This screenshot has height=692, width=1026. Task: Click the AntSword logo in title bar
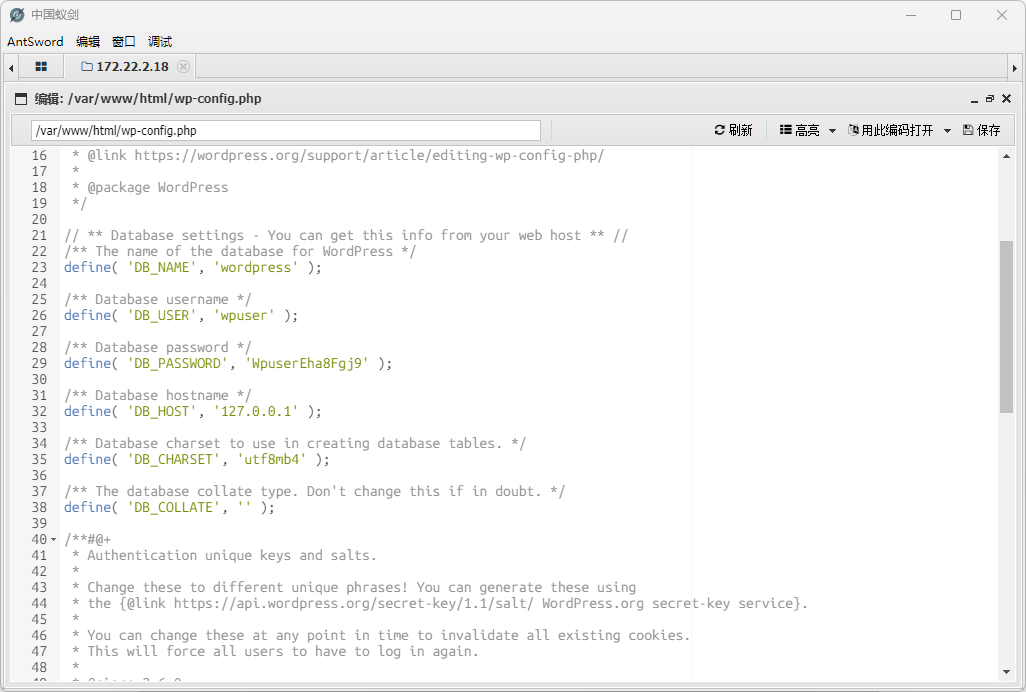pyautogui.click(x=16, y=15)
